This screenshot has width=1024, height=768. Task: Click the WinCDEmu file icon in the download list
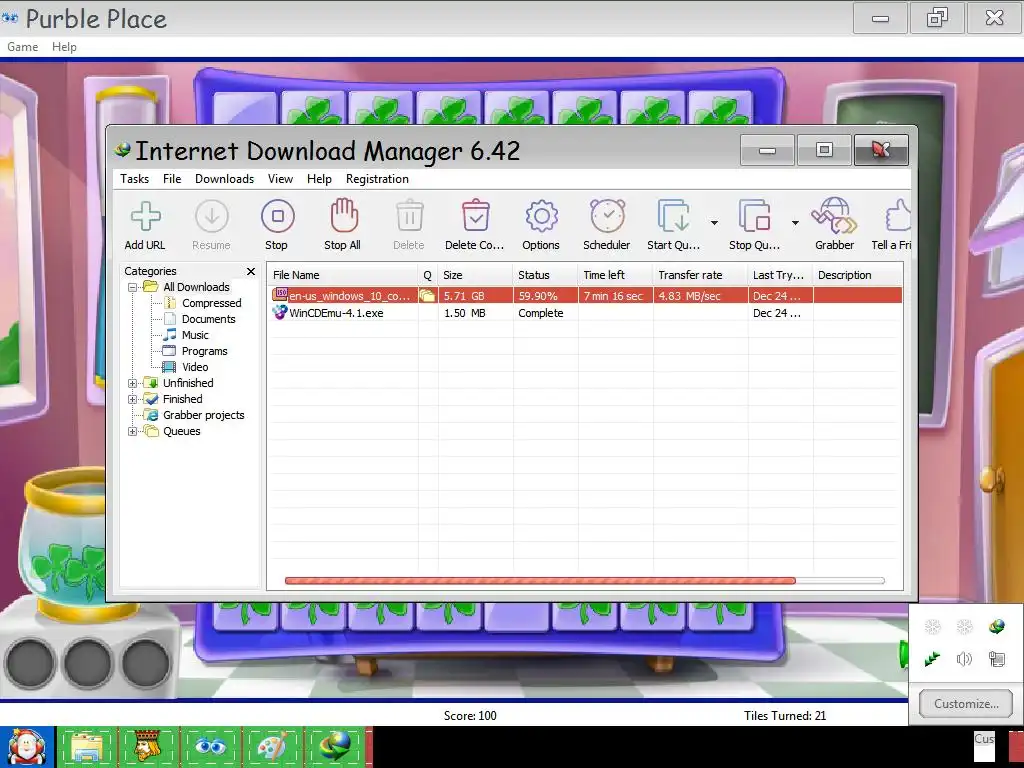(x=280, y=312)
